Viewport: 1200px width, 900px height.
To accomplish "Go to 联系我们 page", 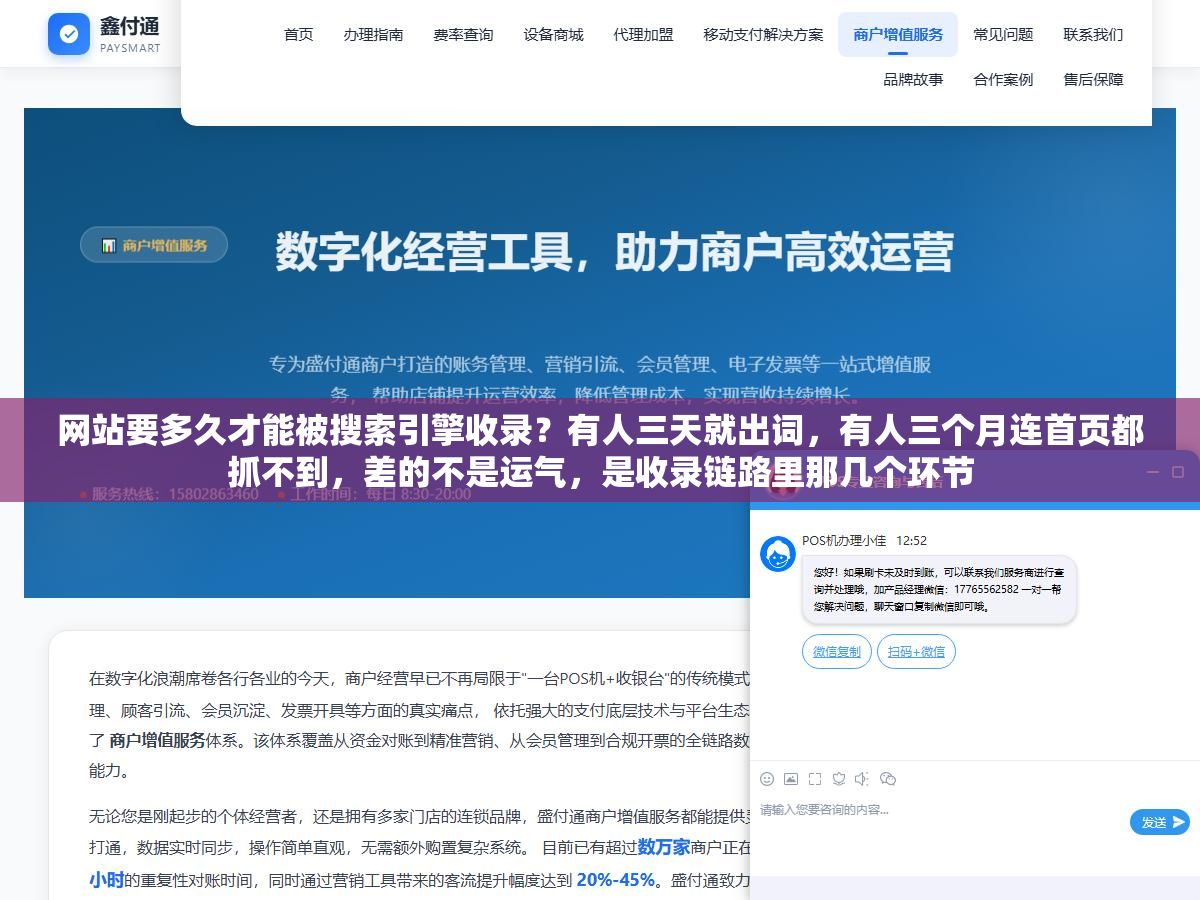I will click(1094, 35).
